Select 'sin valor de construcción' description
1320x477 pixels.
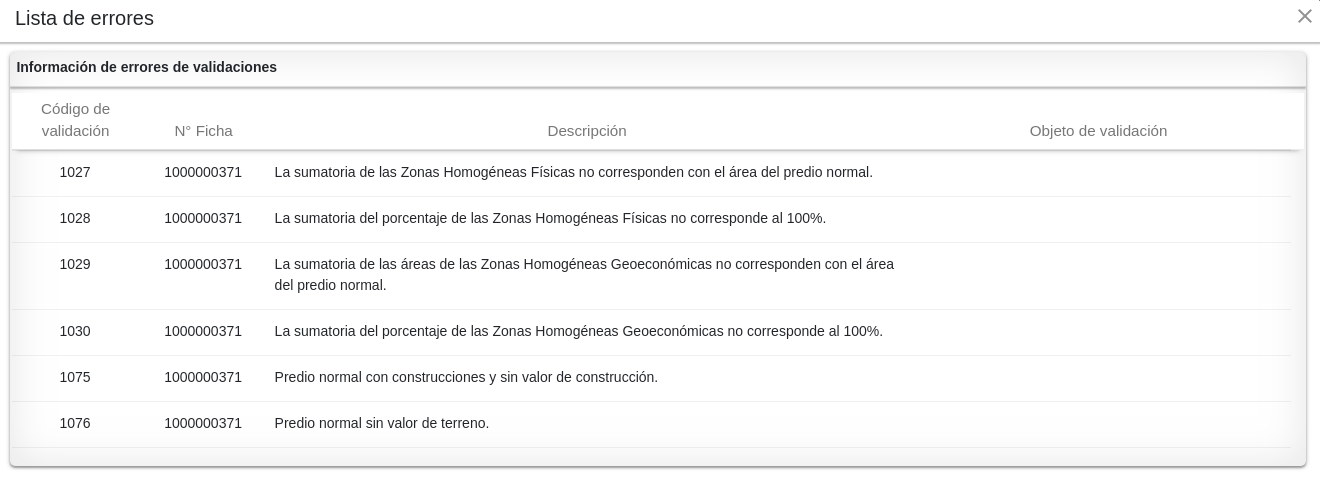[x=466, y=377]
